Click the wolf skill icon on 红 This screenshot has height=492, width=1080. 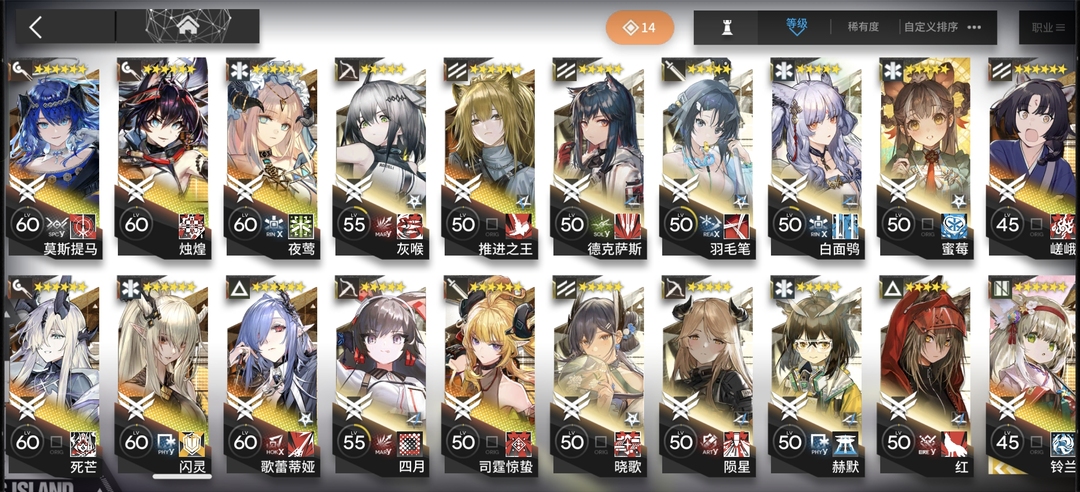pos(953,443)
